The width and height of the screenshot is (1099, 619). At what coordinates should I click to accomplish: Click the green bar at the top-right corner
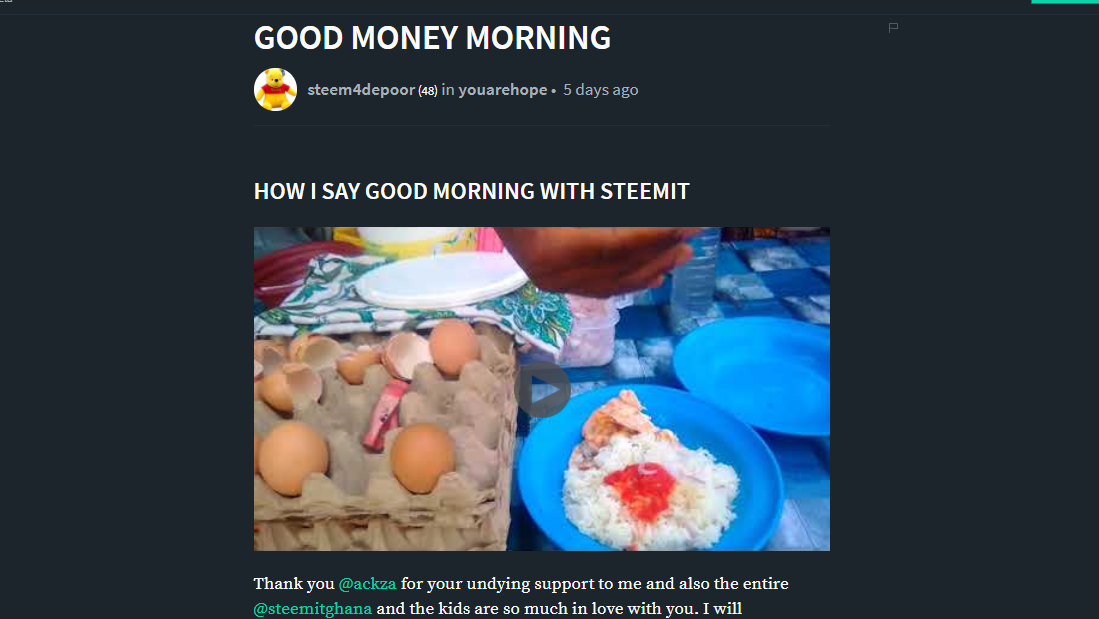[x=1063, y=2]
